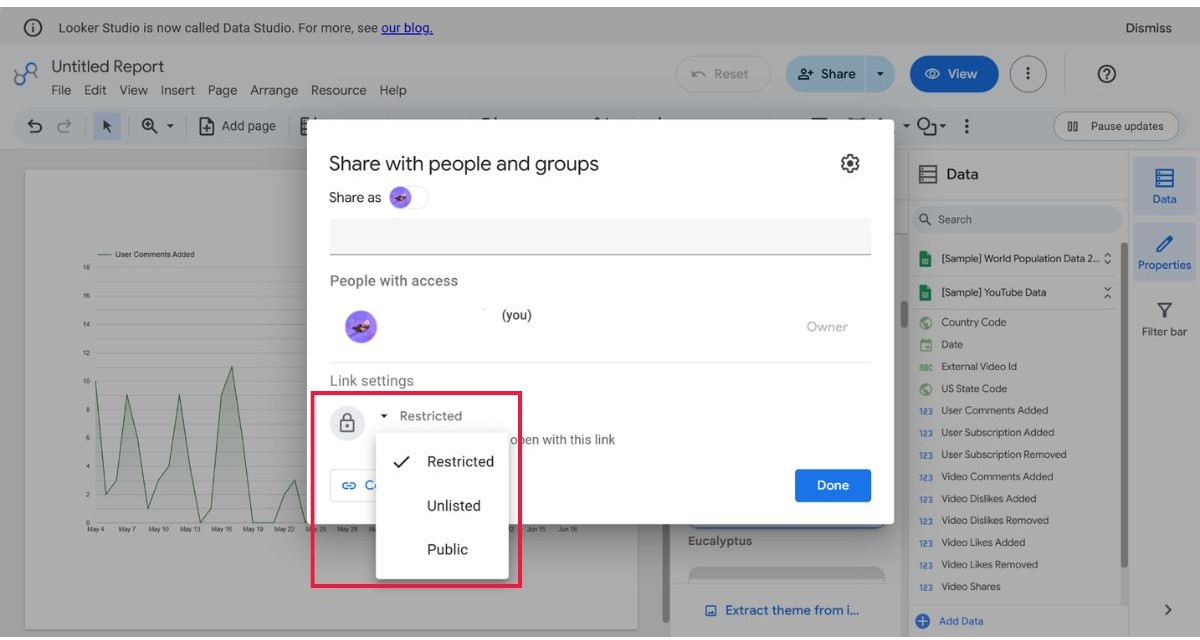
Task: Expand the World Population Data source
Action: [x=1107, y=259]
